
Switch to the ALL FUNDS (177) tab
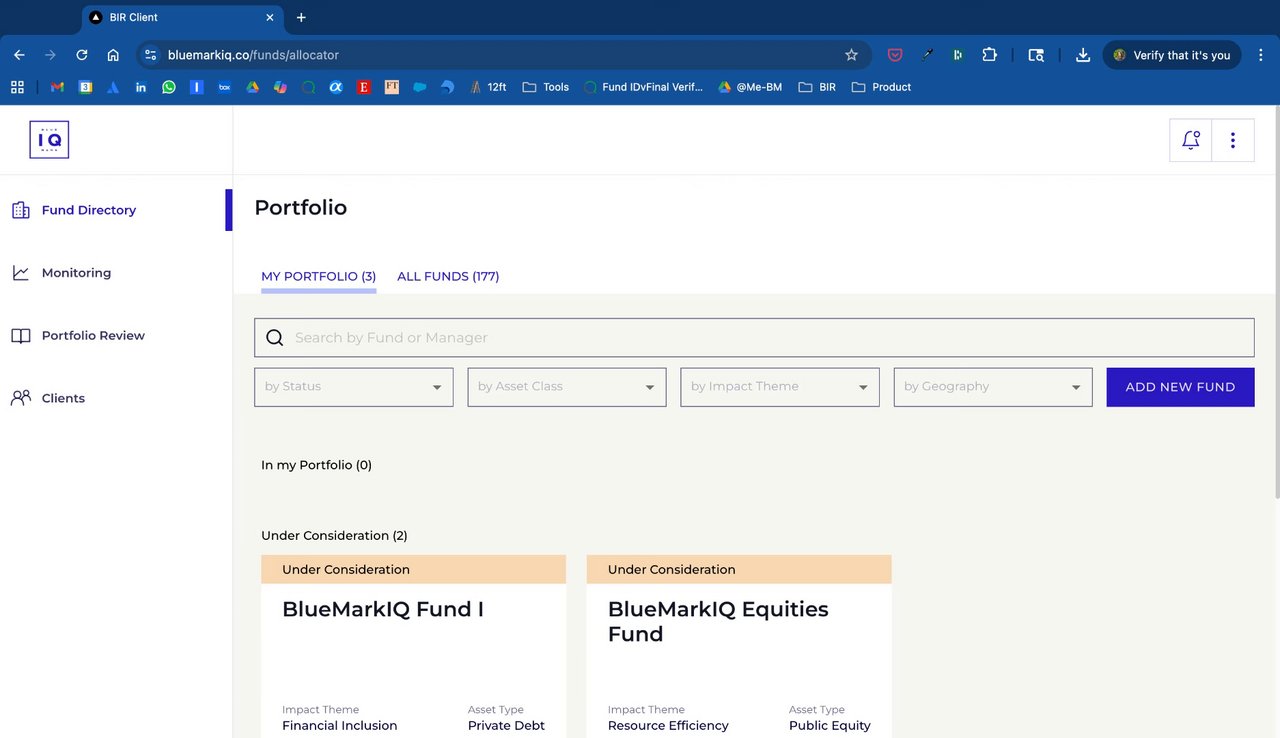point(448,276)
